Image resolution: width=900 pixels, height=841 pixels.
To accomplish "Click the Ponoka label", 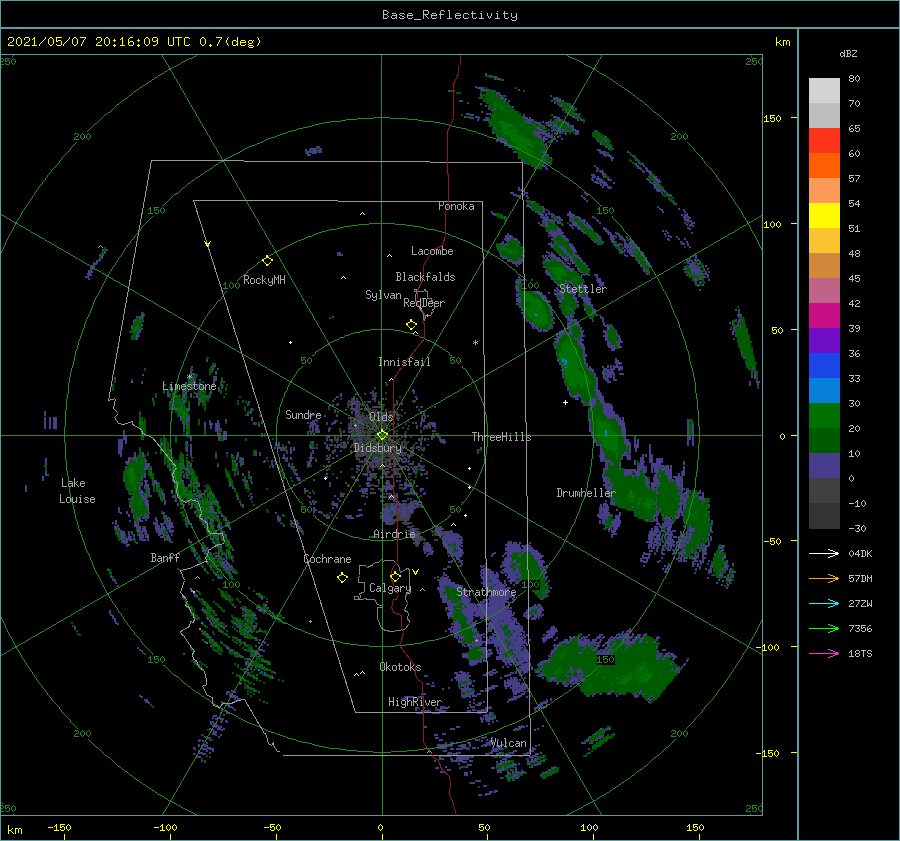I will pos(456,206).
